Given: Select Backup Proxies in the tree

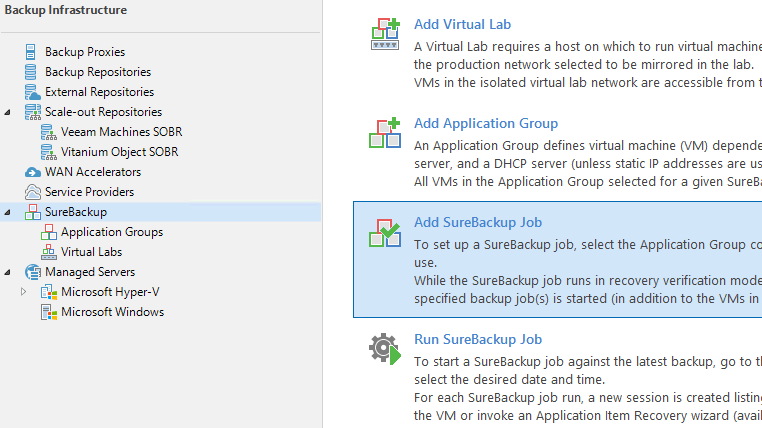Looking at the screenshot, I should coord(85,52).
